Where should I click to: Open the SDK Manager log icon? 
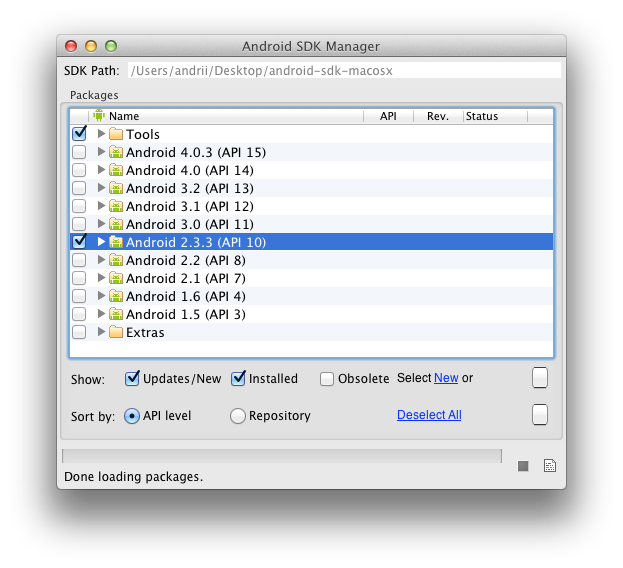point(549,466)
